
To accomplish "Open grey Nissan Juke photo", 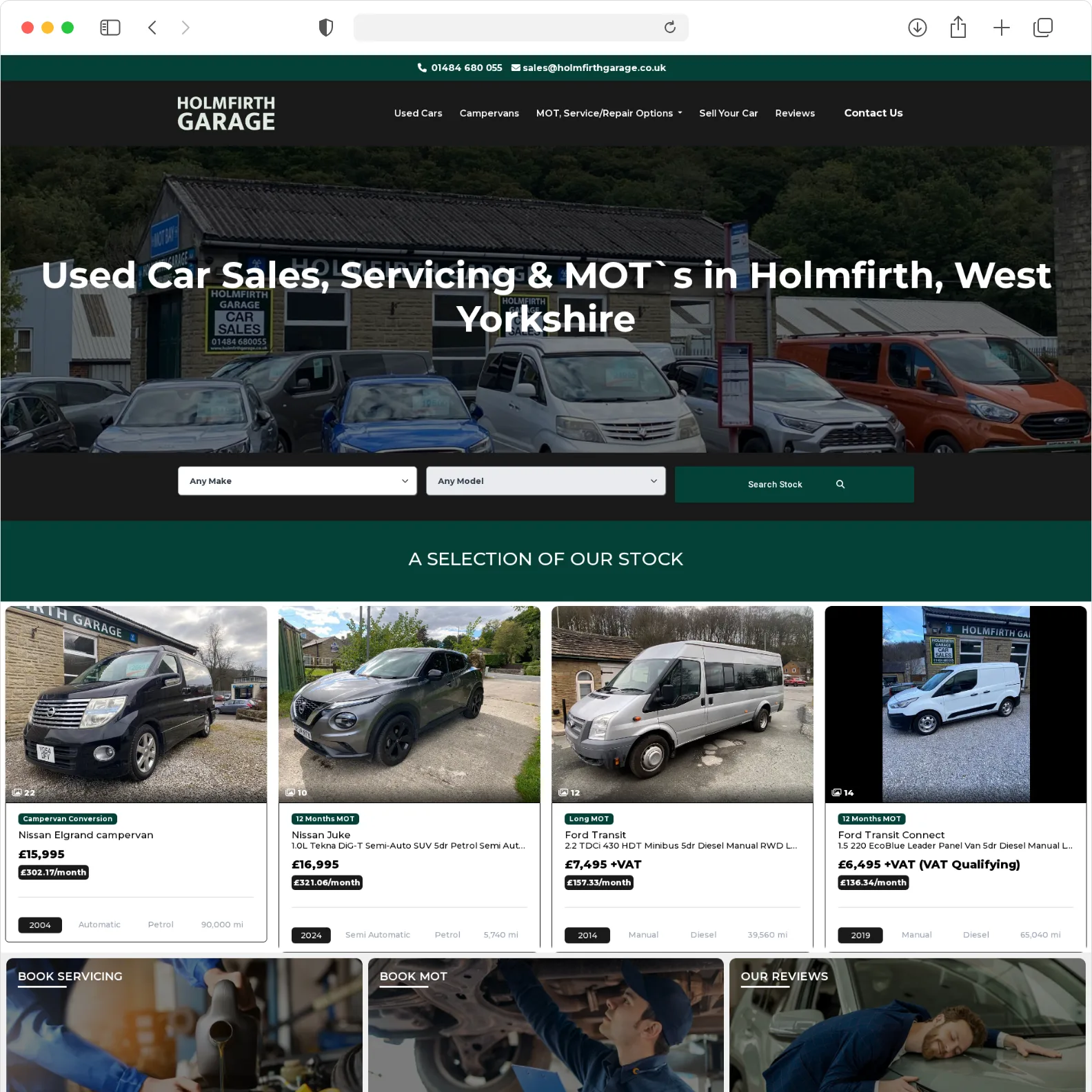I will (x=409, y=704).
